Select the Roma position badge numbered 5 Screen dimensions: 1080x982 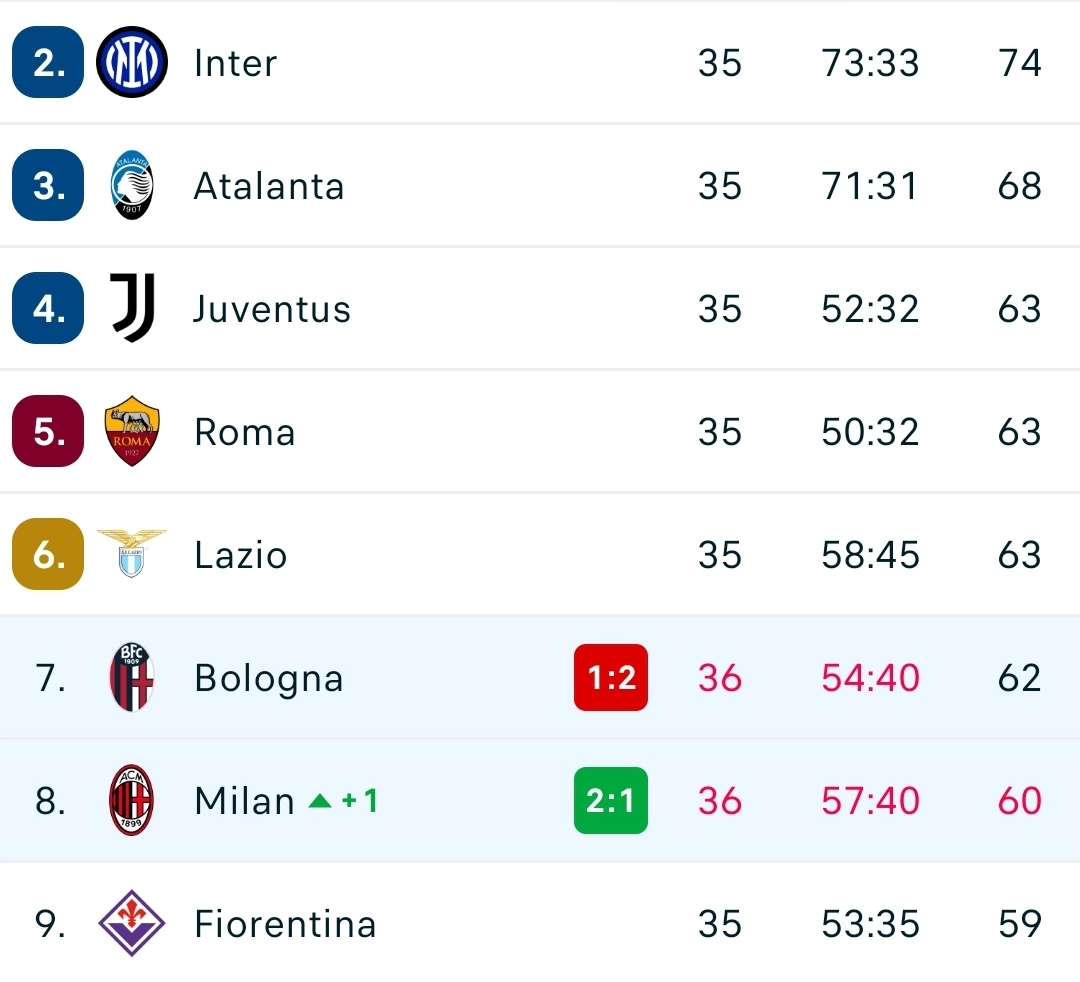47,431
